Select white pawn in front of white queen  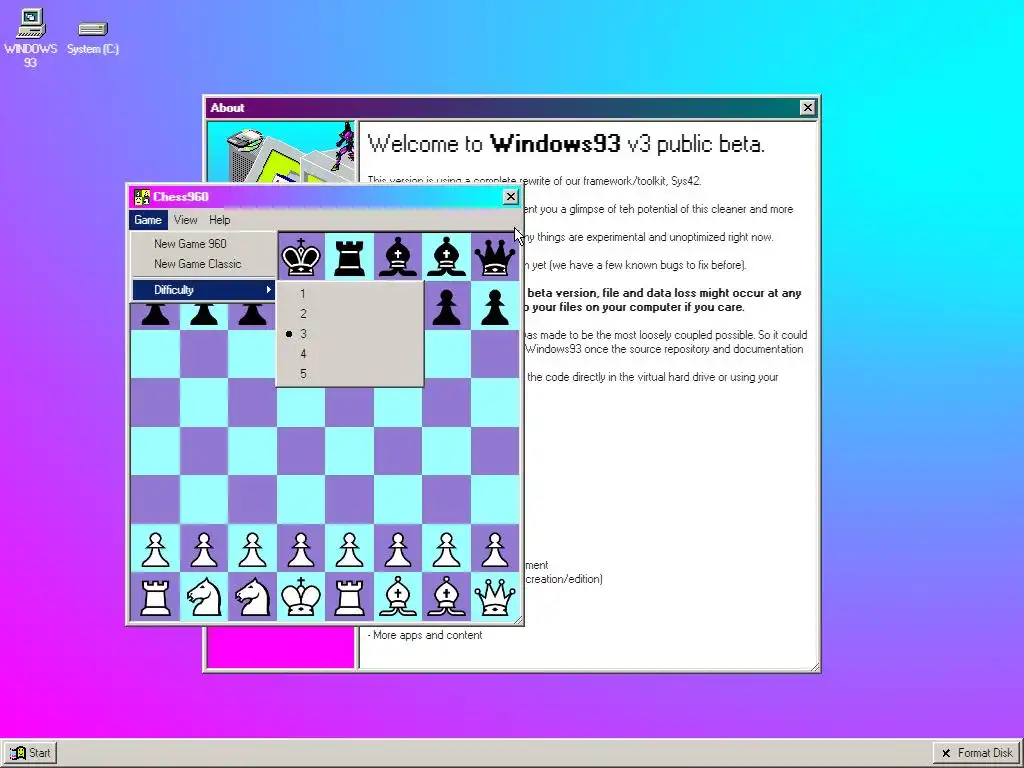coord(494,549)
